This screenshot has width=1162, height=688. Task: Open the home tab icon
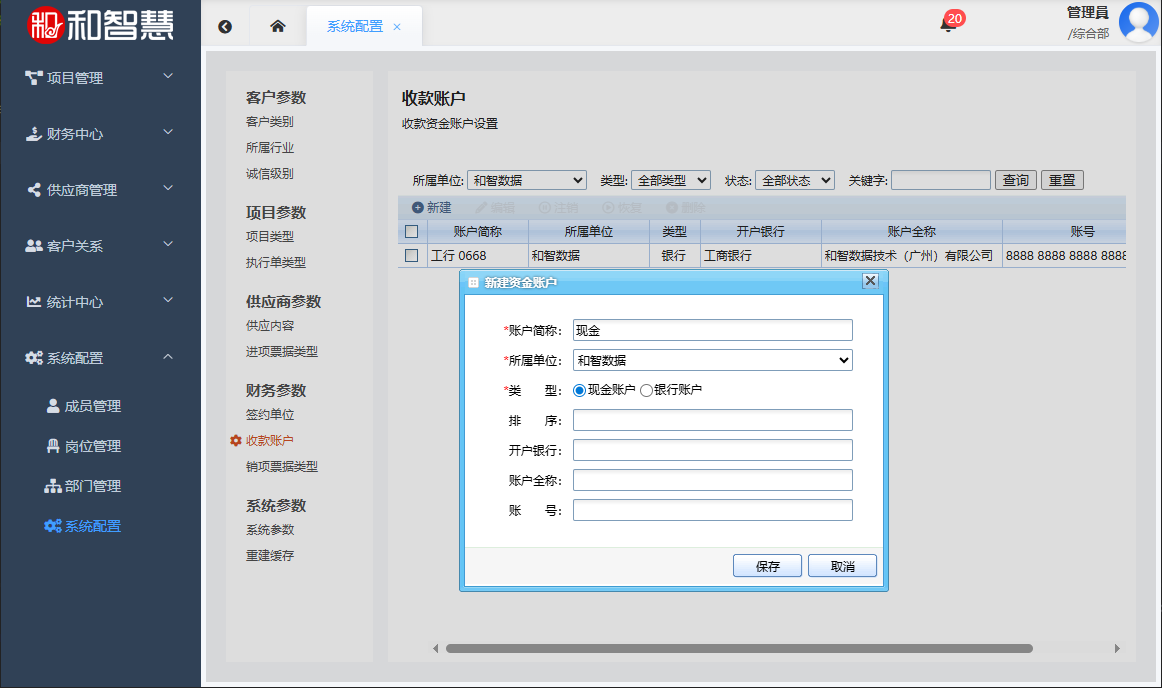[278, 27]
